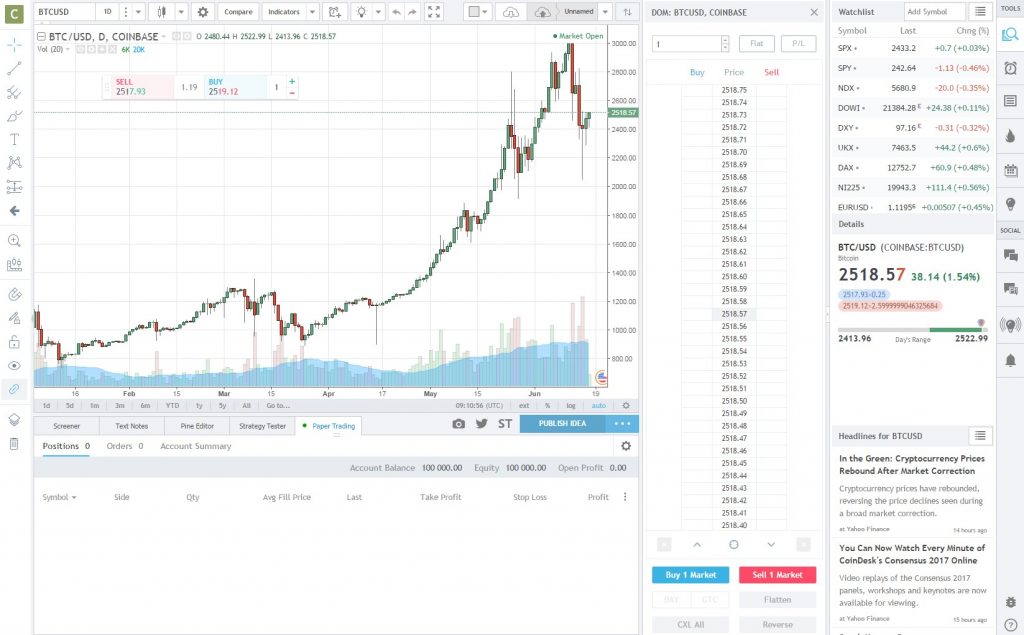
Task: Remove drawings with the trash icon
Action: pyautogui.click(x=14, y=444)
